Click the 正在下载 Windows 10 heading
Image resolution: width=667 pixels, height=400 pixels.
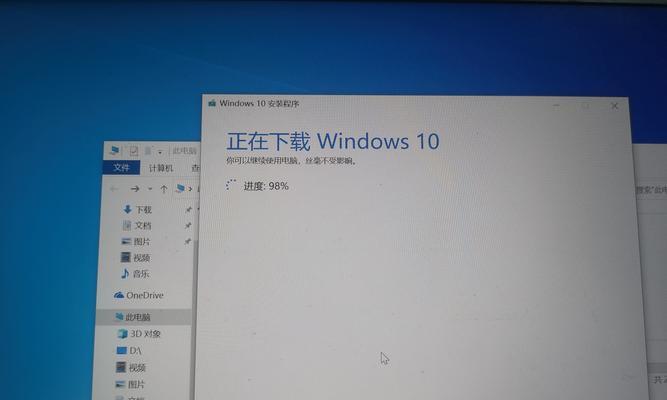coord(333,141)
